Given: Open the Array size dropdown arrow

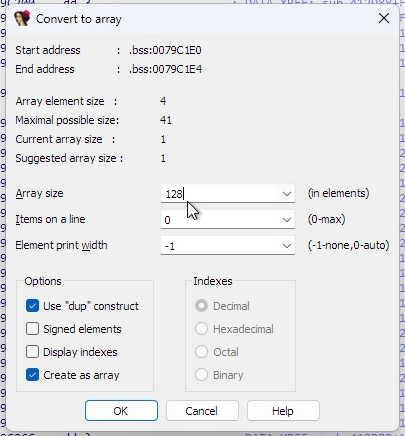Looking at the screenshot, I should pyautogui.click(x=287, y=194).
